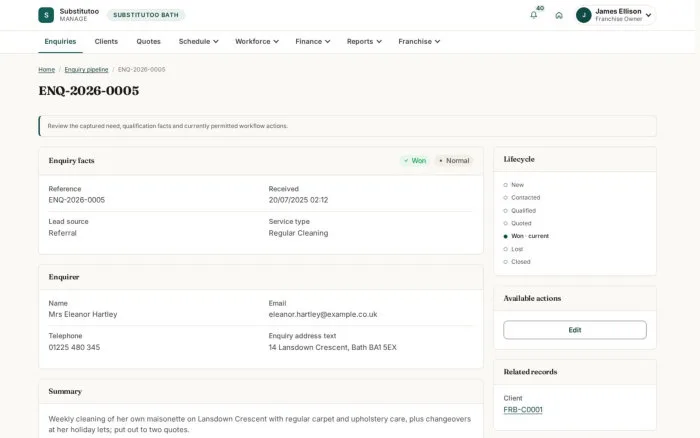Click the ENQ-2026-0005 page heading

(89, 91)
